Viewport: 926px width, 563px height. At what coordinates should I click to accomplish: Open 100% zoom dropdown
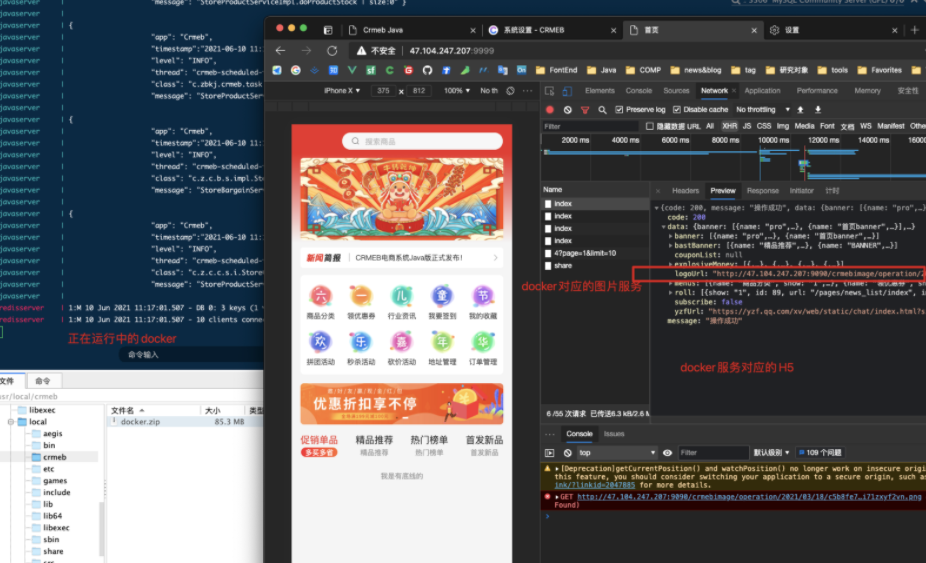[457, 91]
